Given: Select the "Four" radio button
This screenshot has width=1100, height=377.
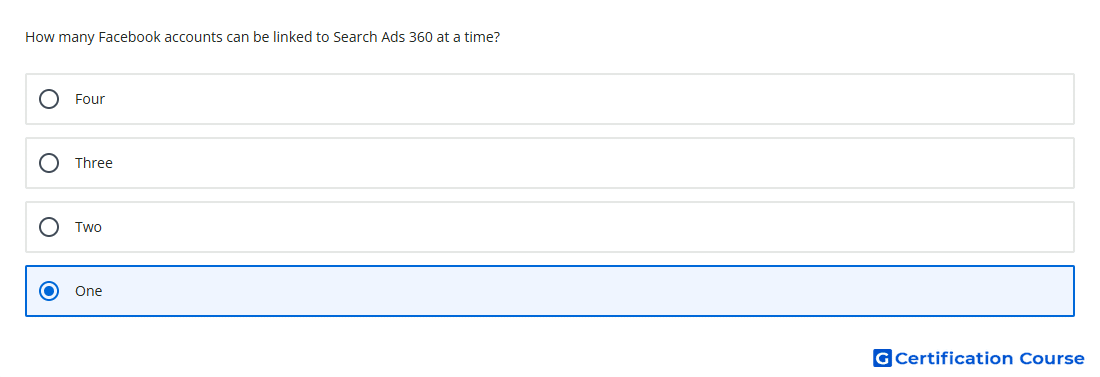Looking at the screenshot, I should 49,99.
